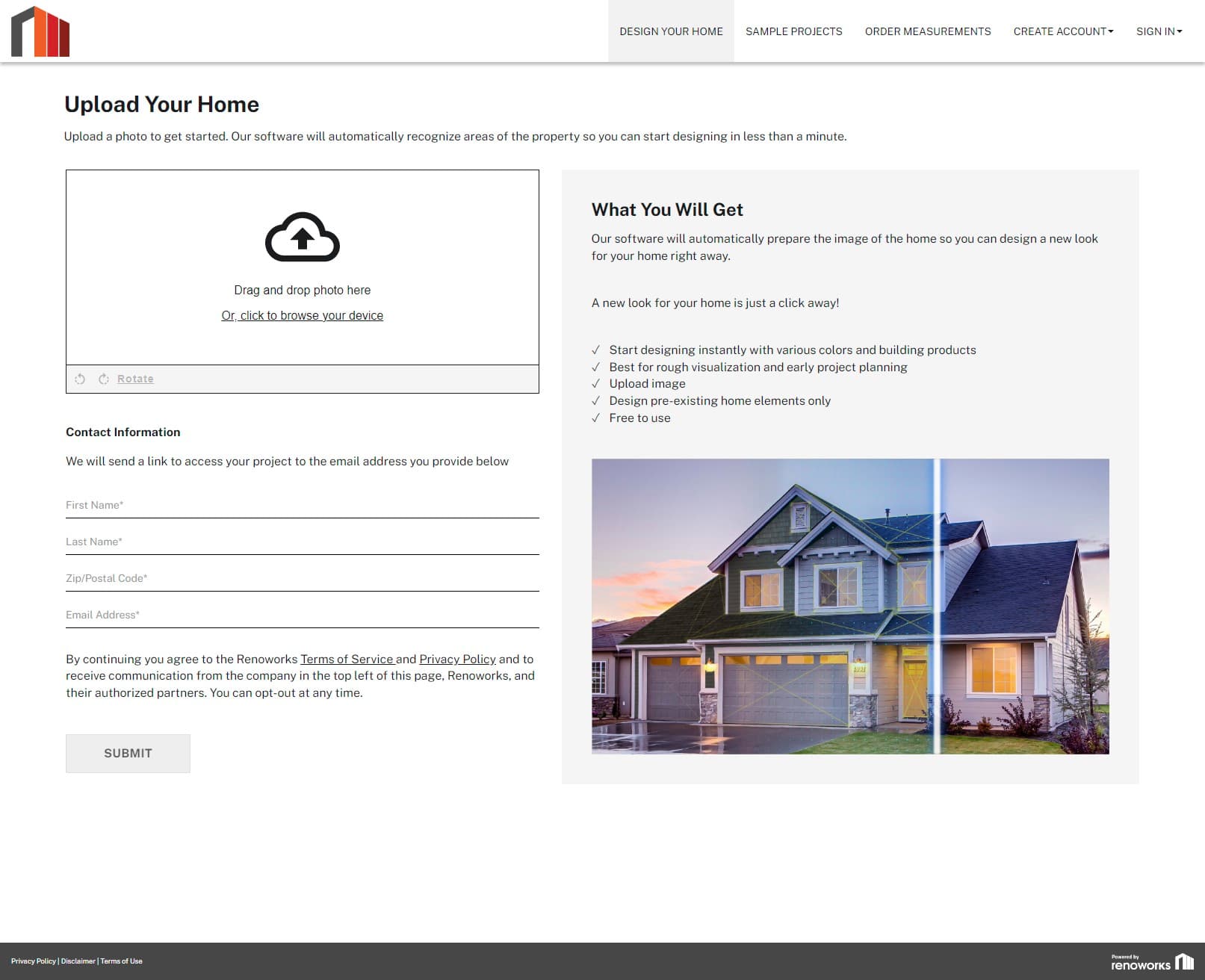Click the 'Contact Information' label
The width and height of the screenshot is (1205, 980).
pyautogui.click(x=123, y=432)
